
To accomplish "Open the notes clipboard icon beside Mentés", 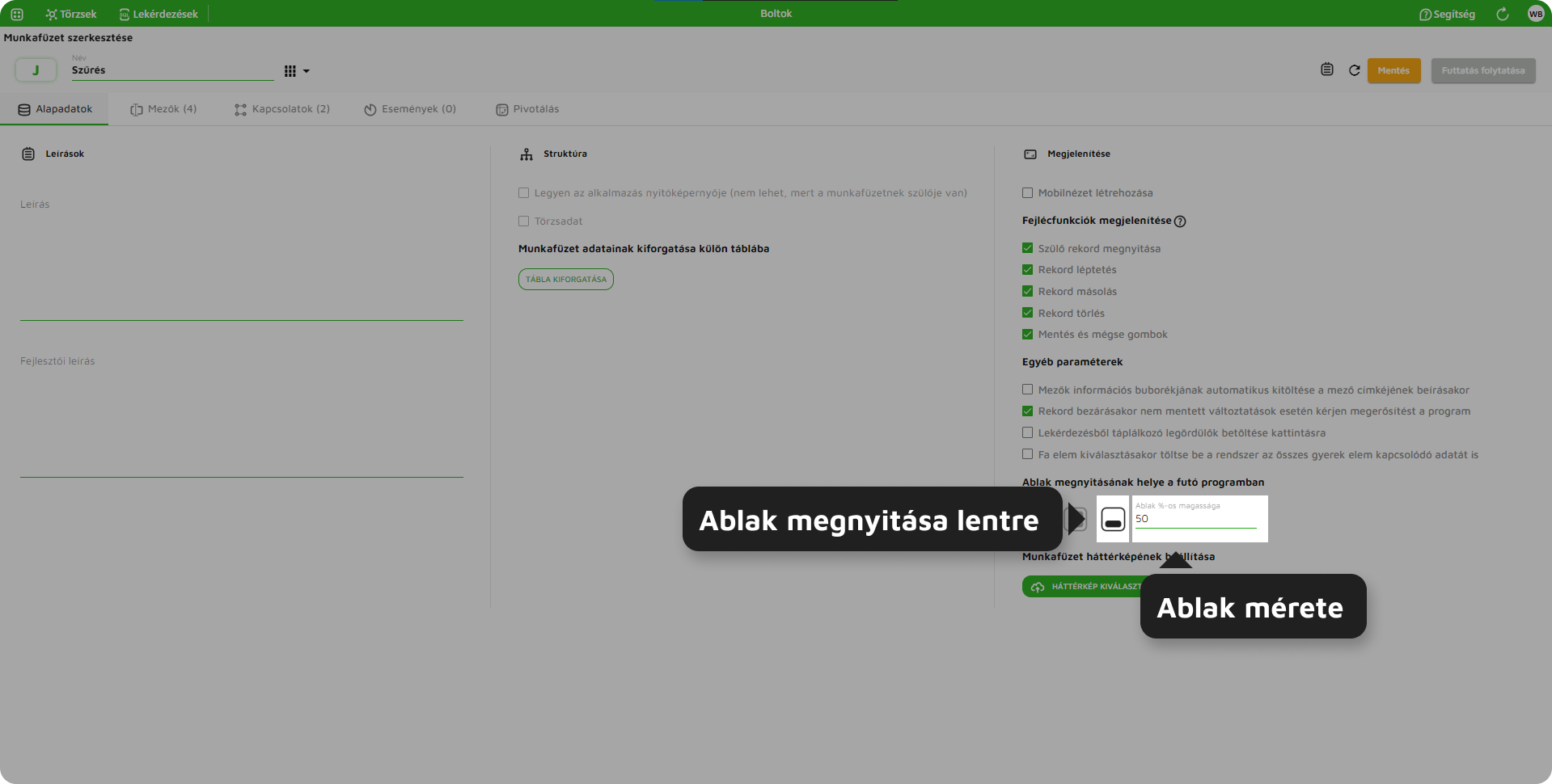I will pyautogui.click(x=1327, y=70).
